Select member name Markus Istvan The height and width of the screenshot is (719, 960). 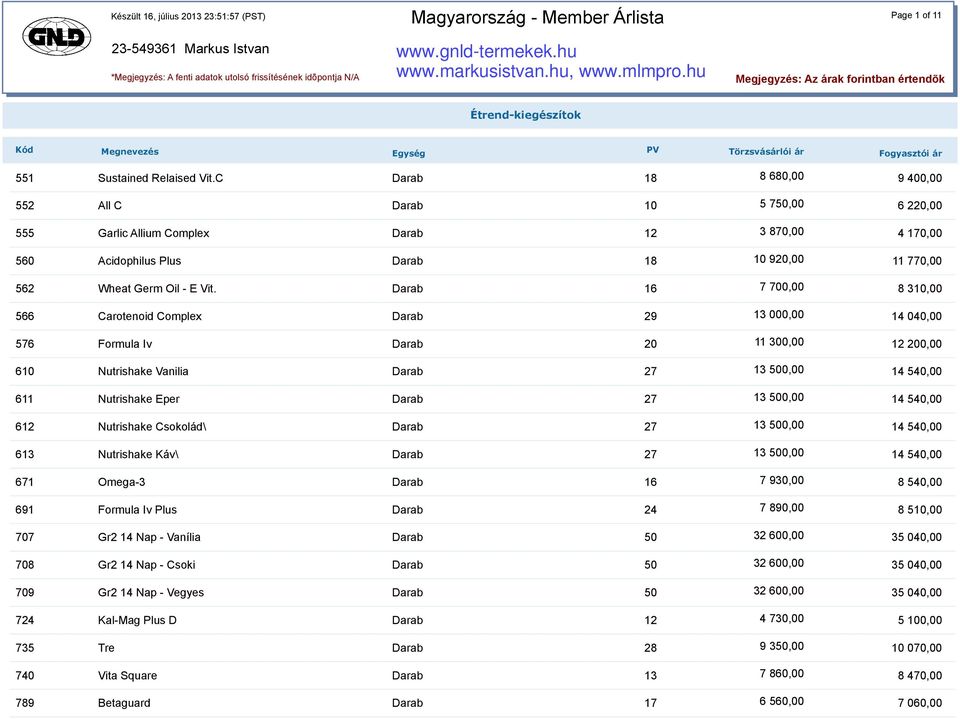(227, 49)
